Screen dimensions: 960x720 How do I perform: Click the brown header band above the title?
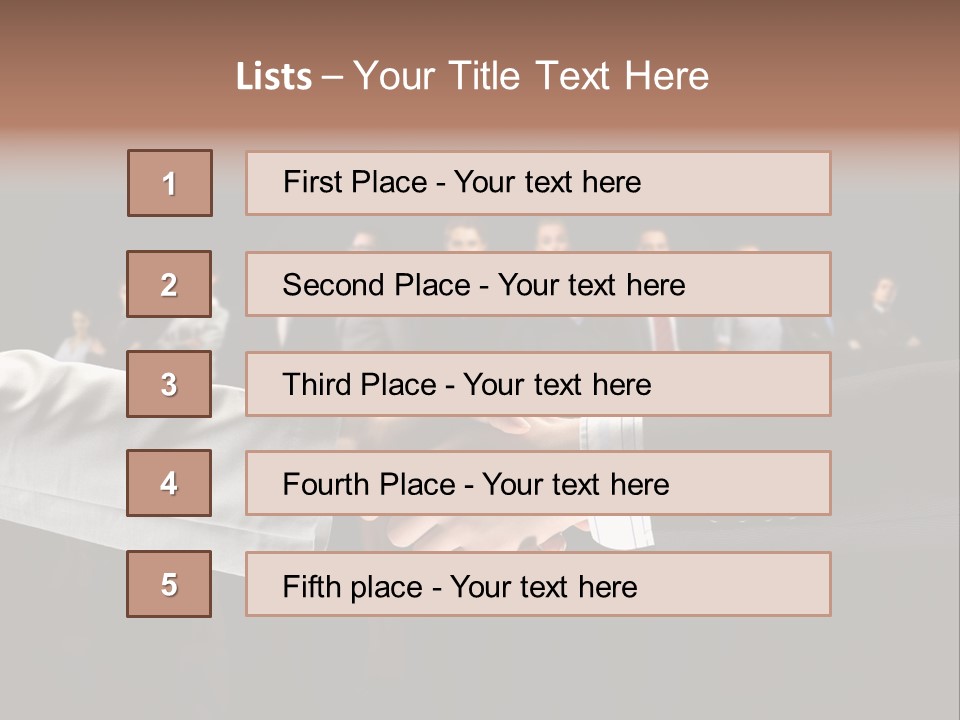tap(480, 25)
